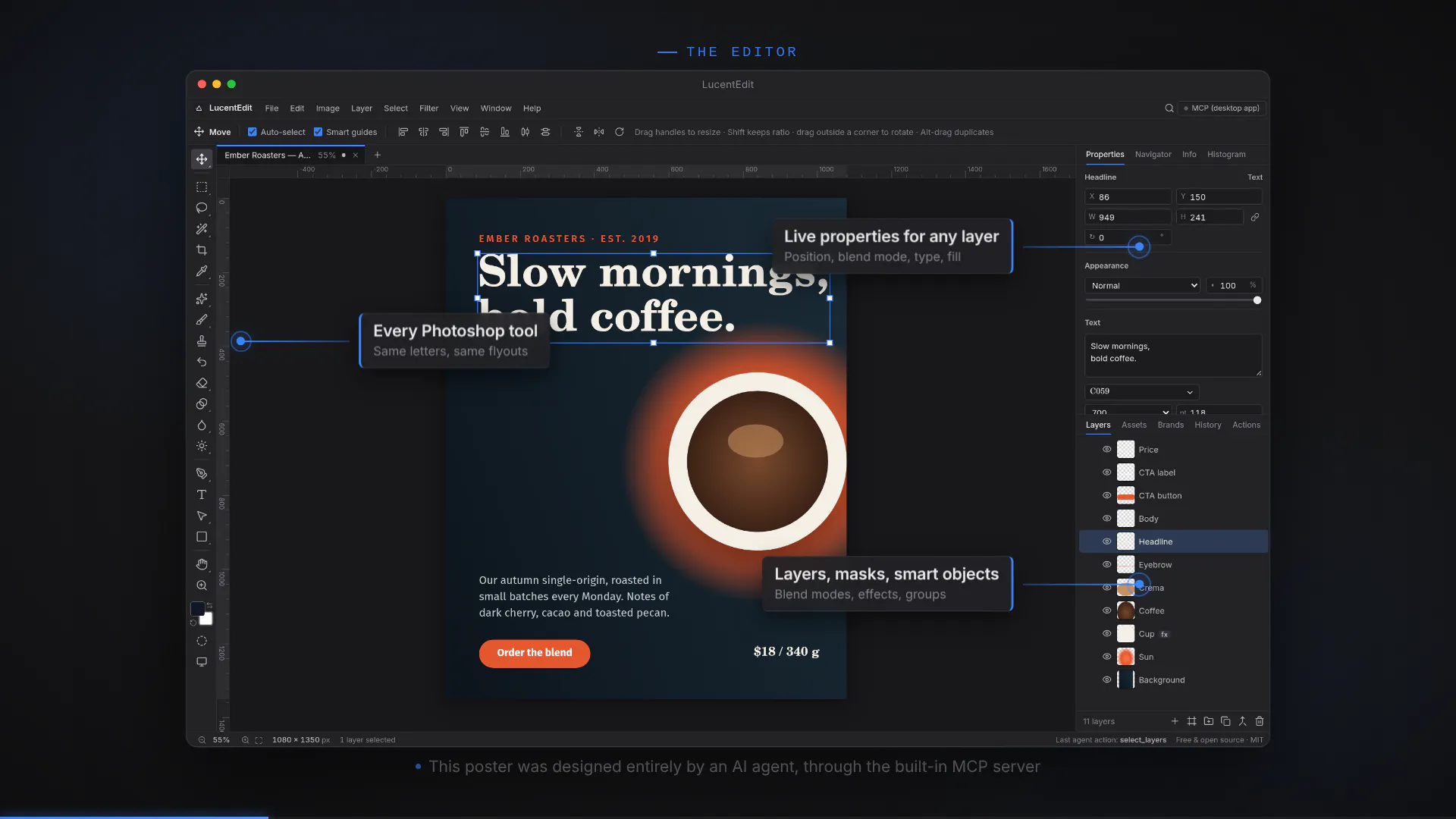Screen dimensions: 1456x819
Task: Select the Rectangle shape tool
Action: click(202, 537)
